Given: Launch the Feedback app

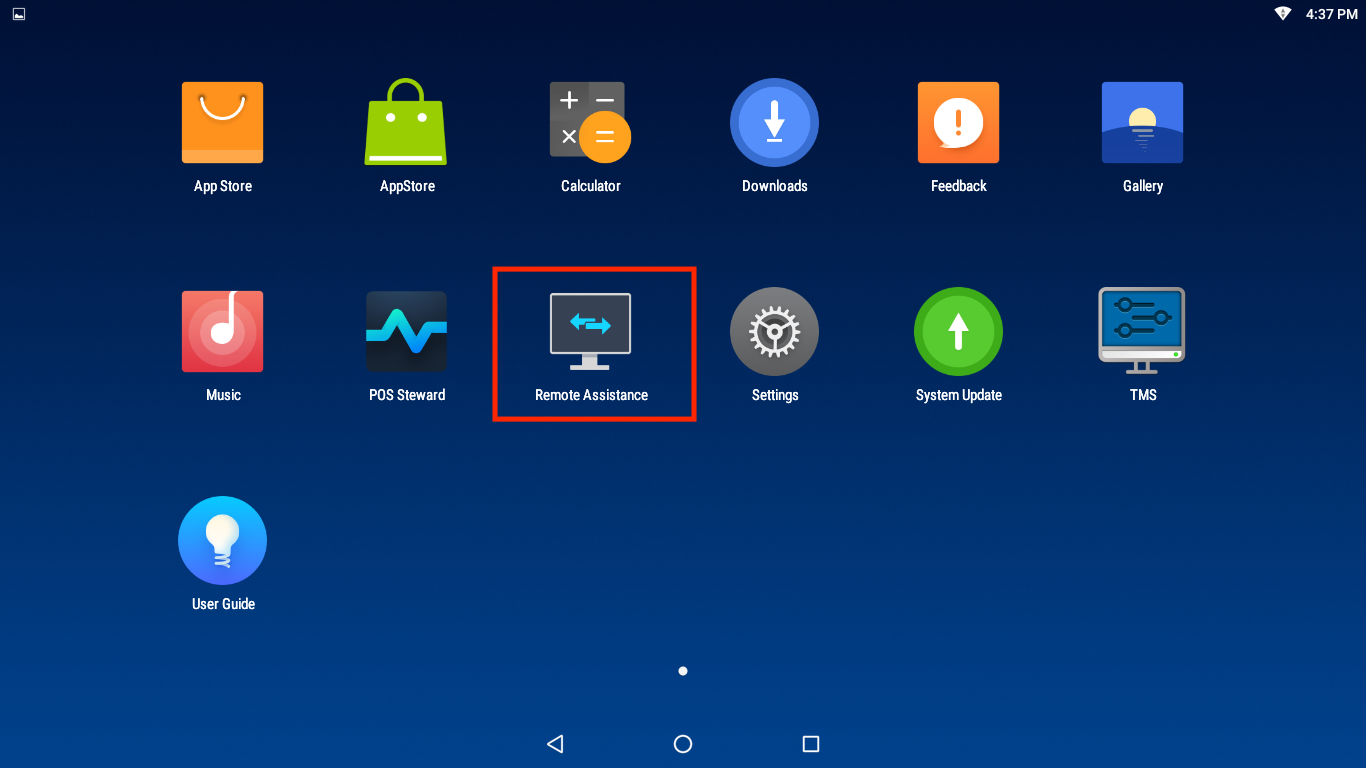Looking at the screenshot, I should pos(958,122).
